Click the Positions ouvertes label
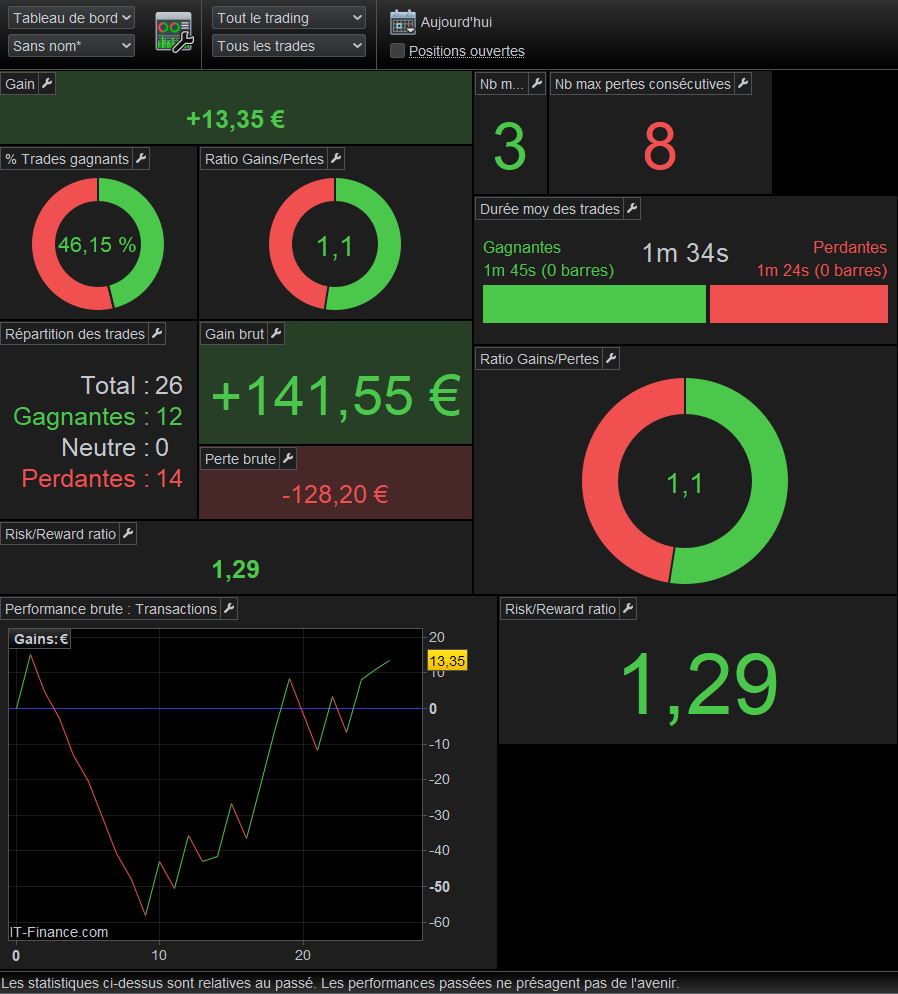 pyautogui.click(x=466, y=51)
